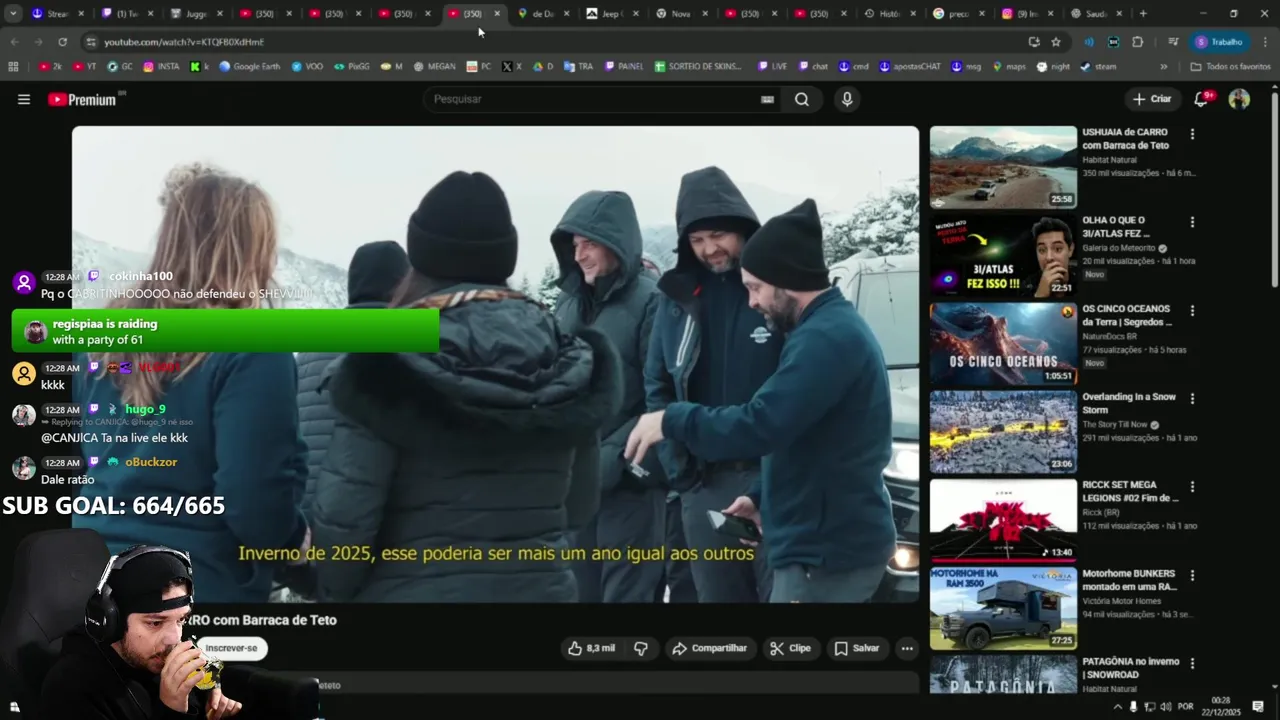Image resolution: width=1280 pixels, height=720 pixels.
Task: Go to YouTube Premium home logo
Action: 82,99
